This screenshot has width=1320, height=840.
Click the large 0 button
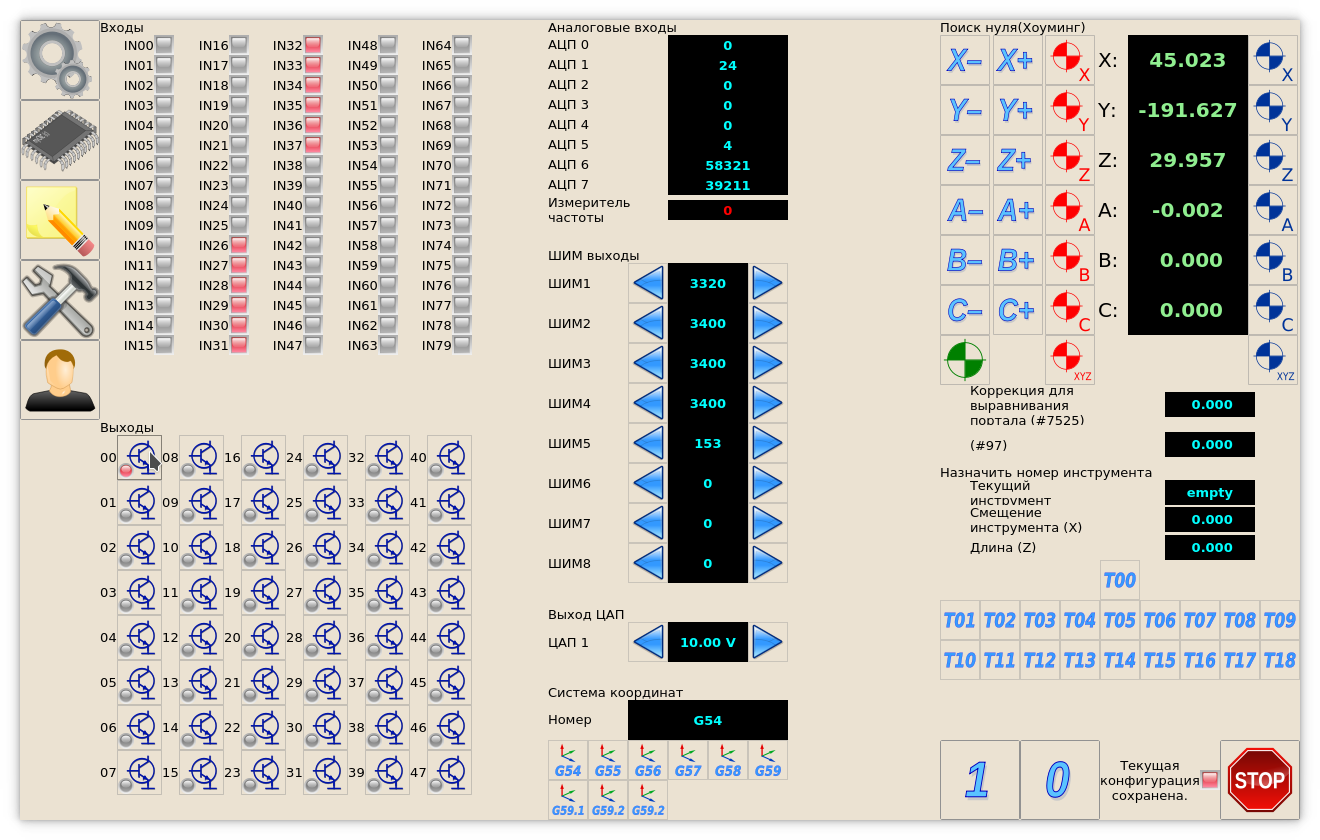pyautogui.click(x=1060, y=780)
